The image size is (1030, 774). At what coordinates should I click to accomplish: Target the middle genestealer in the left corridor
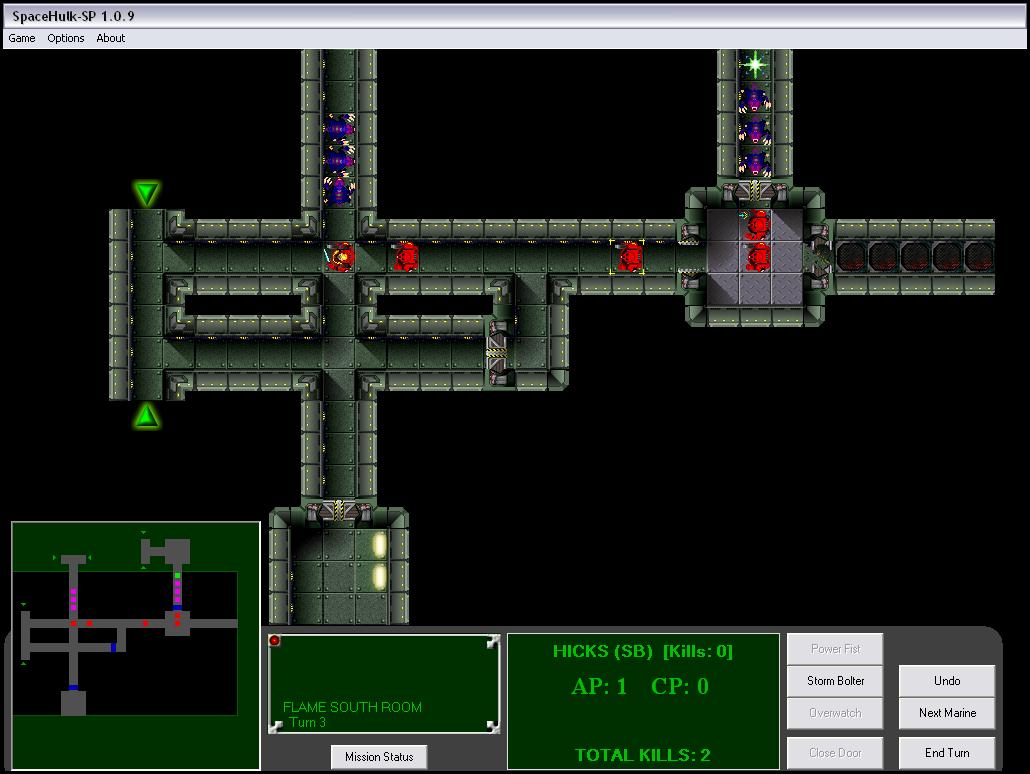tap(340, 160)
